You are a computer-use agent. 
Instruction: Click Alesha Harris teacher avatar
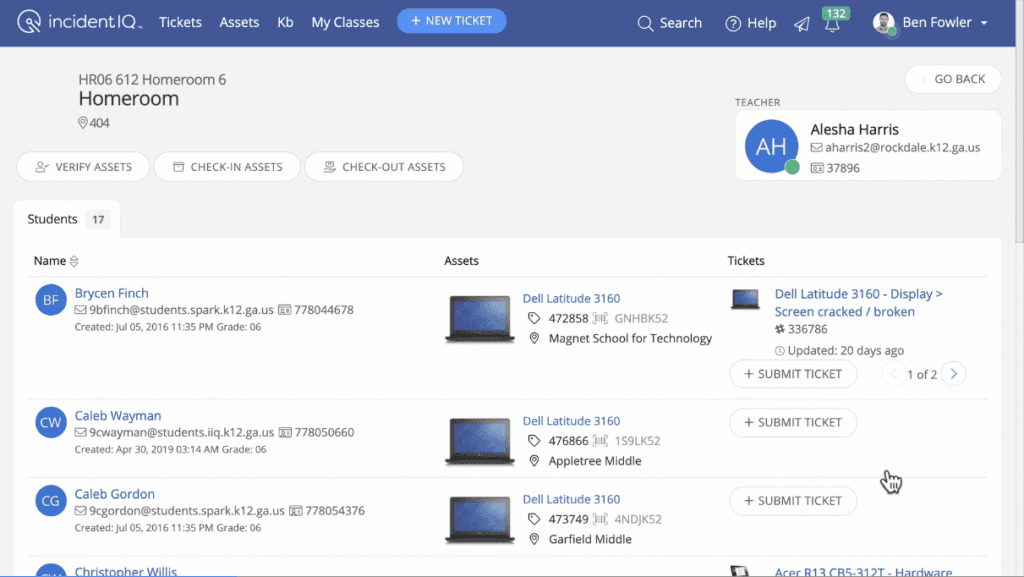771,147
